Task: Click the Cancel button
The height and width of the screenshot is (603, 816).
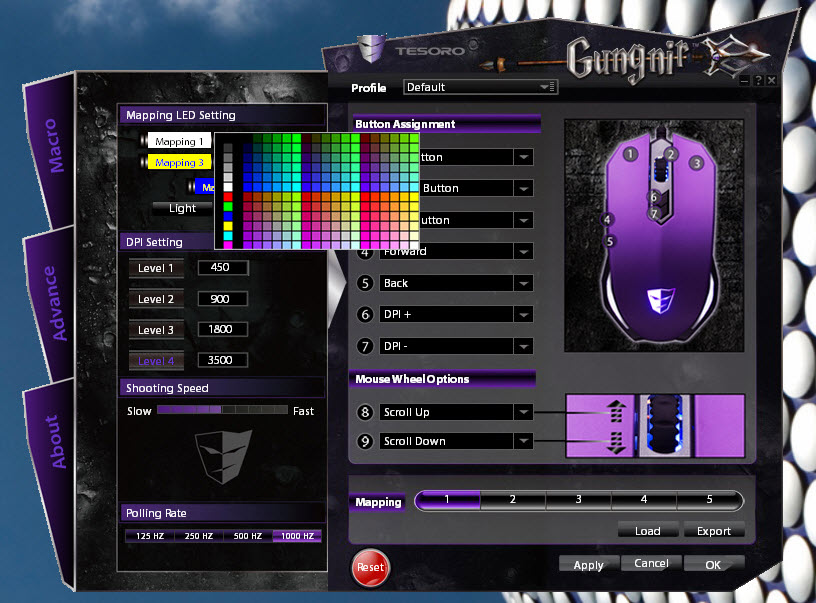Action: [x=651, y=563]
